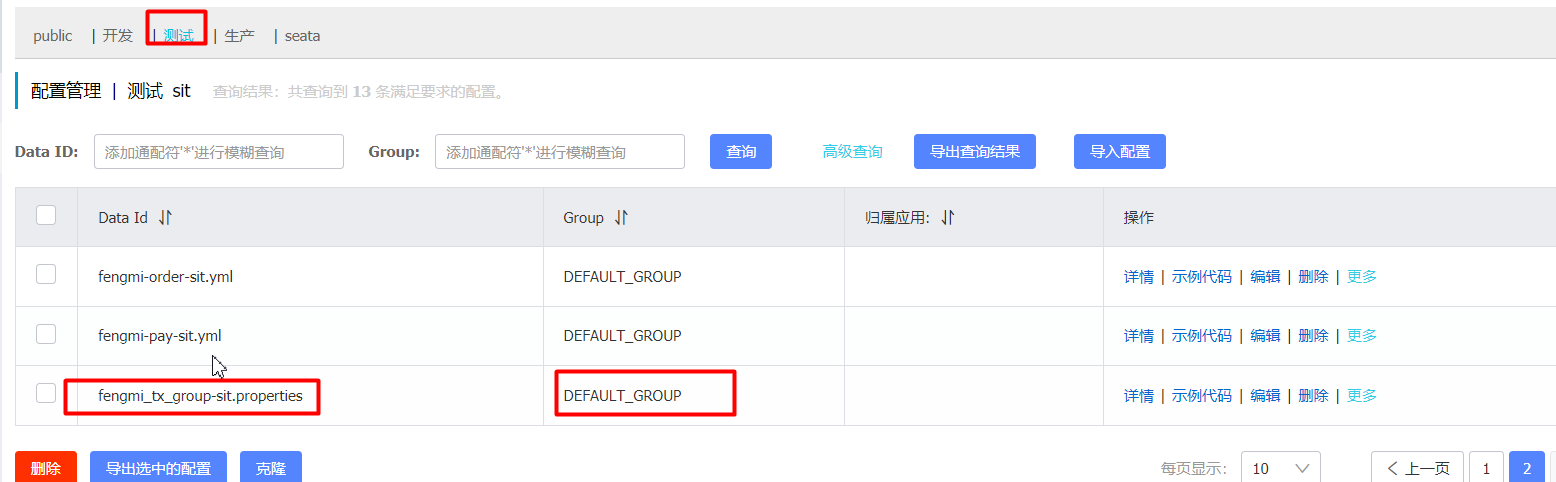Edit the fengmi-pay-sit.yml configuration
Image resolution: width=1556 pixels, height=482 pixels.
[1265, 336]
